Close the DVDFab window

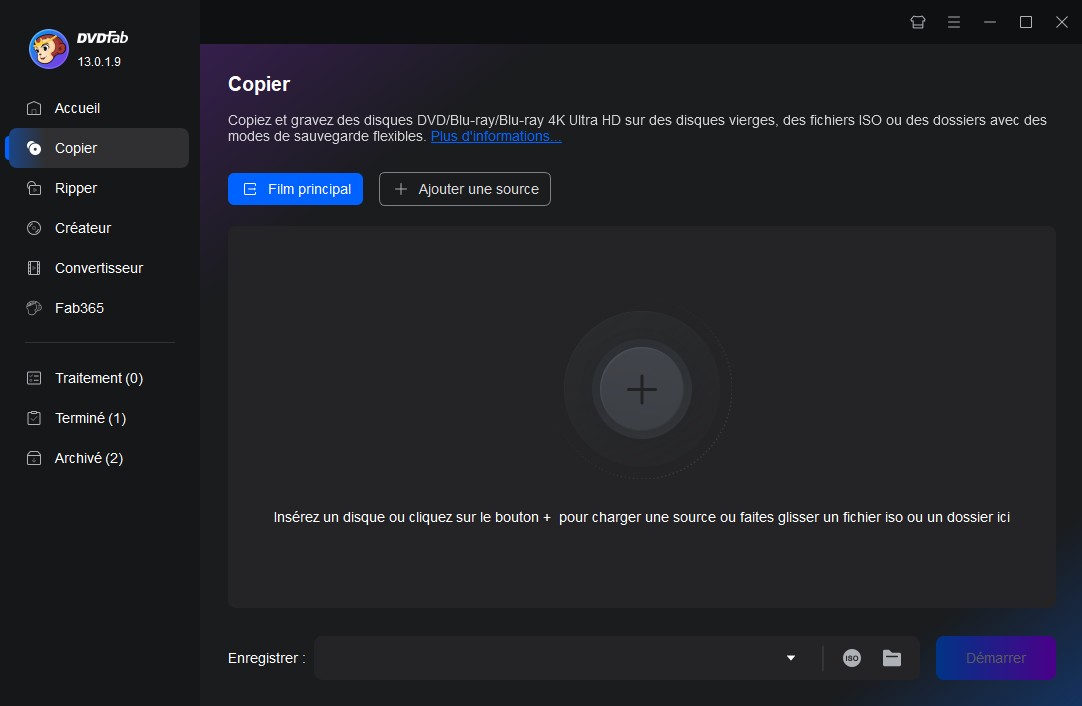[x=1062, y=22]
